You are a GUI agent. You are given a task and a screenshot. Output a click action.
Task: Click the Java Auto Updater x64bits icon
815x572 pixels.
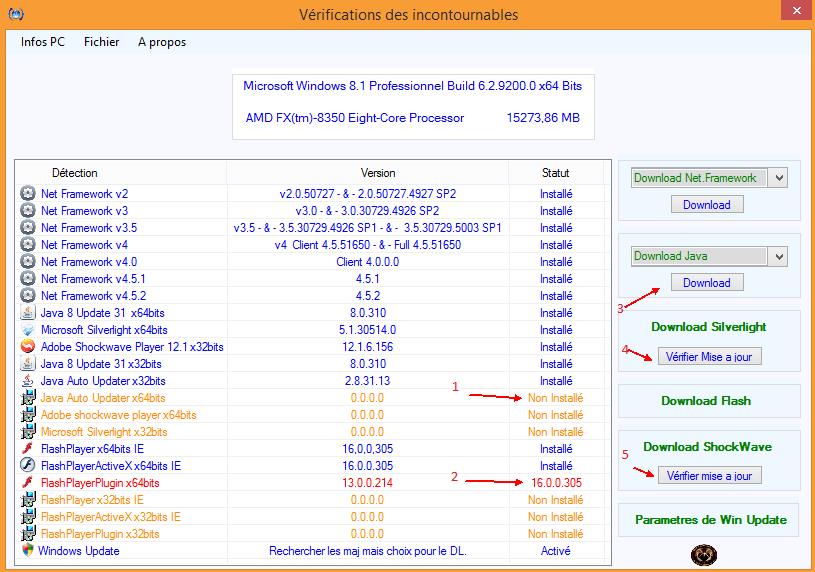coord(28,398)
